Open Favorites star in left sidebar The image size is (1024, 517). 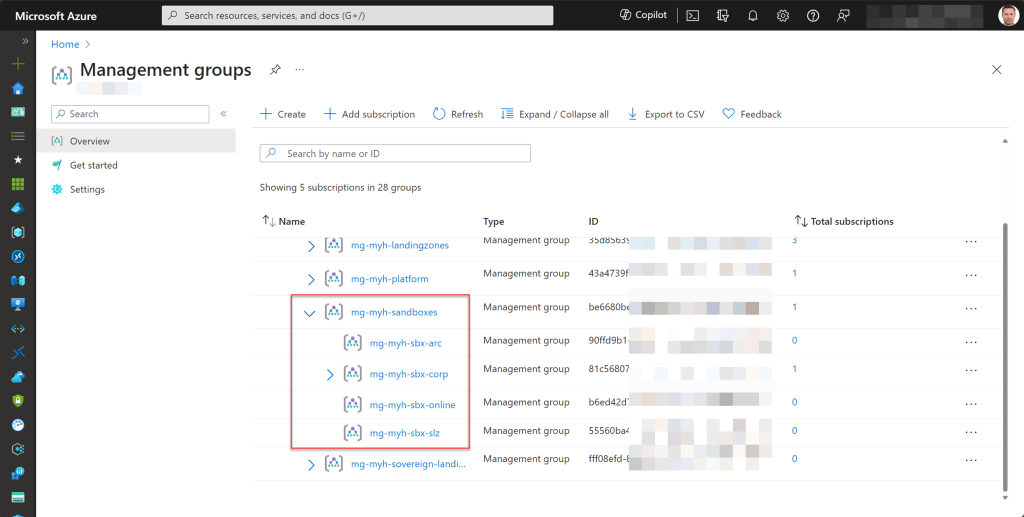(17, 160)
